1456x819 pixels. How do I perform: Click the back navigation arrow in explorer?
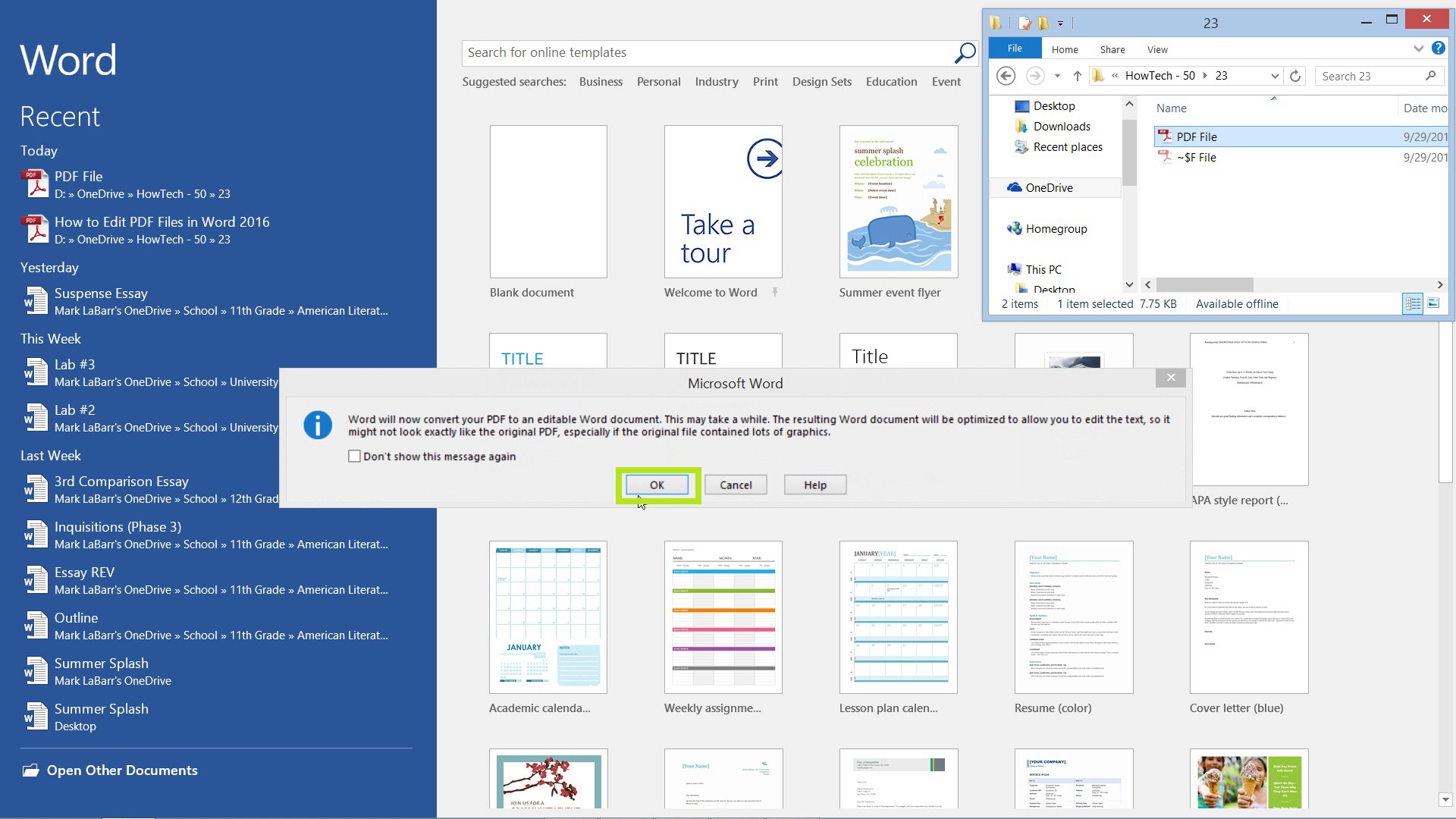(x=1008, y=76)
